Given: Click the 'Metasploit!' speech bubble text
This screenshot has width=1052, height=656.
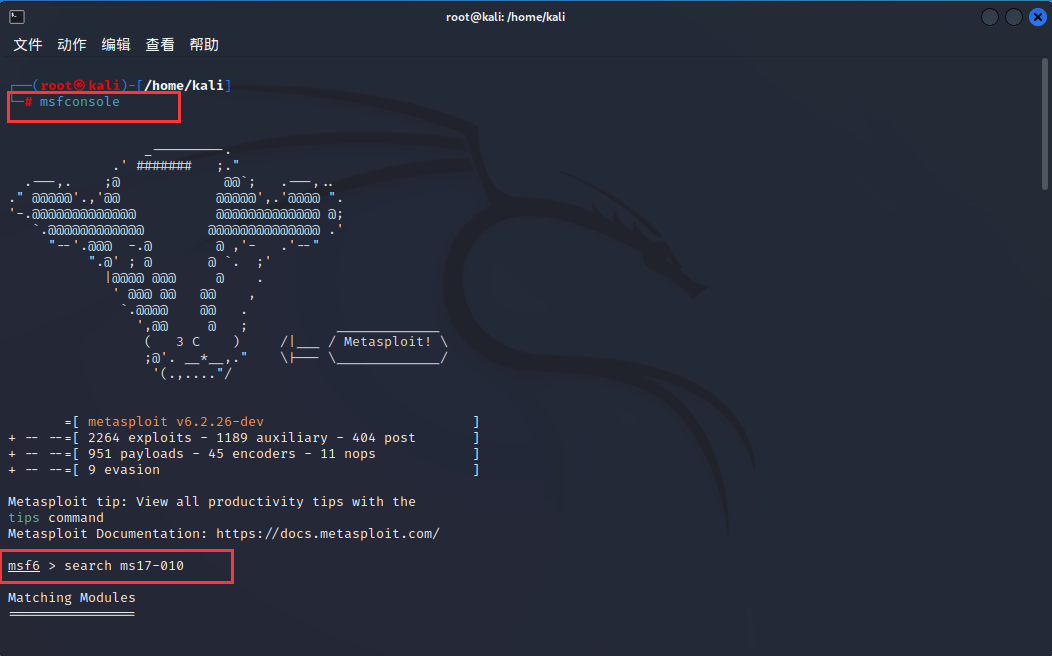Looking at the screenshot, I should point(387,342).
